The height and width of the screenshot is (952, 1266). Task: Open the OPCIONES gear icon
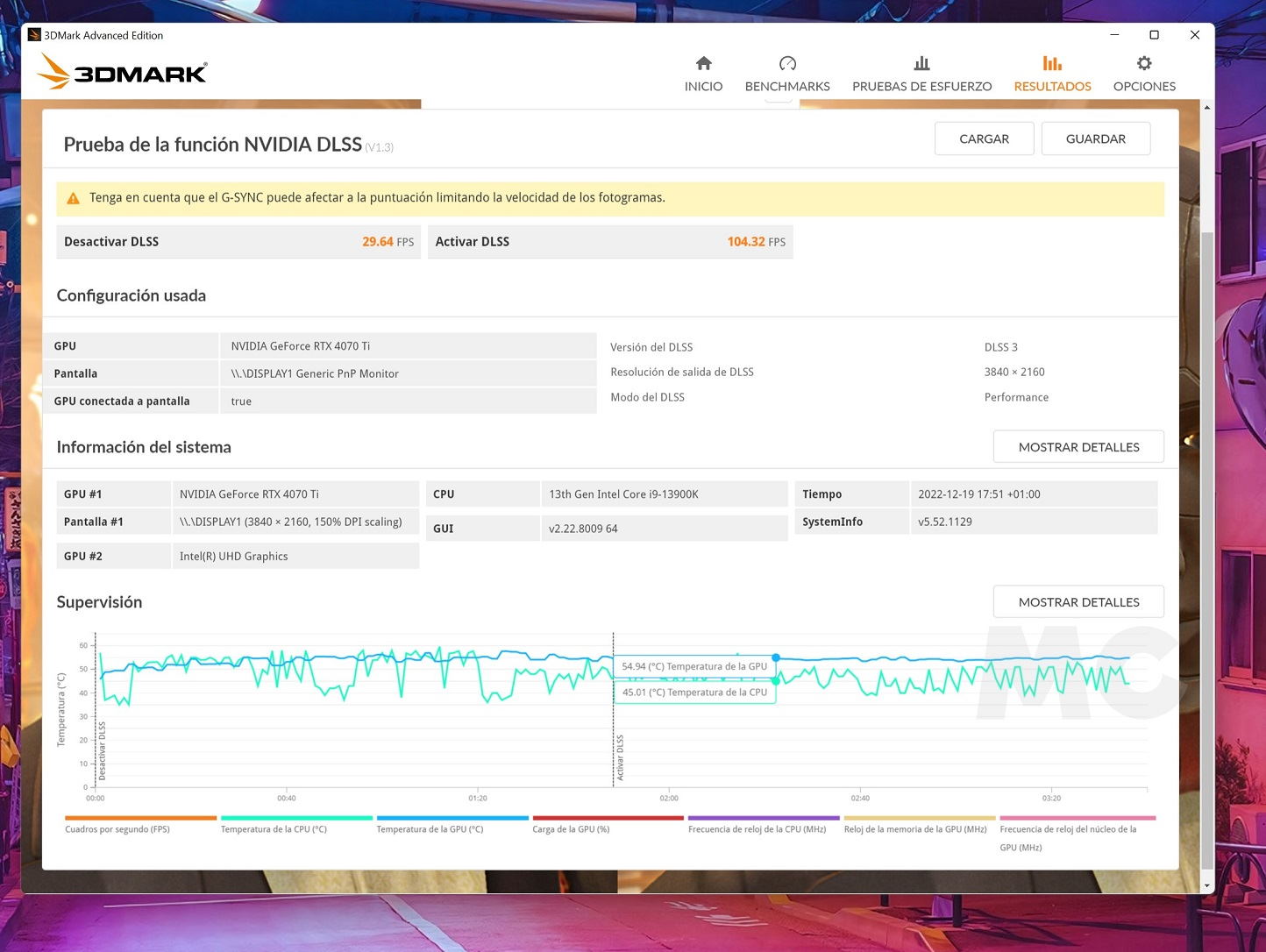(1144, 63)
